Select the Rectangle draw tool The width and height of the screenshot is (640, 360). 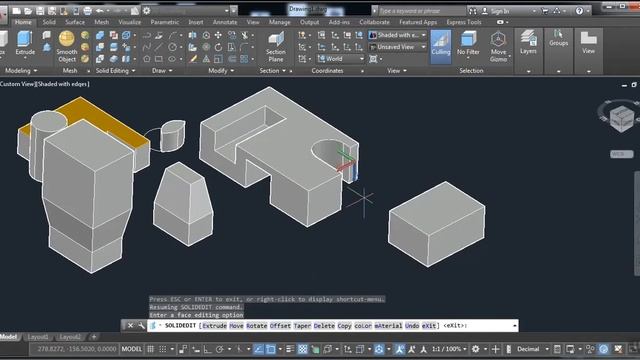click(159, 59)
